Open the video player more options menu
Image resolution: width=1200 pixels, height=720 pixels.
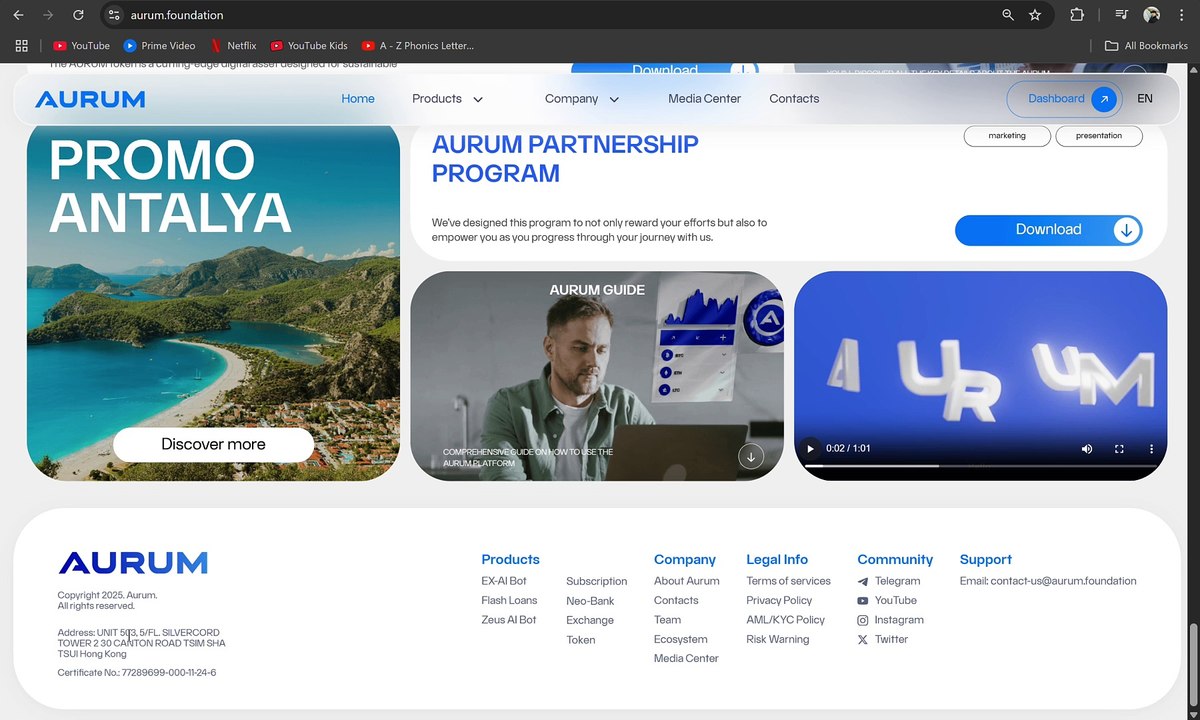[x=1151, y=449]
